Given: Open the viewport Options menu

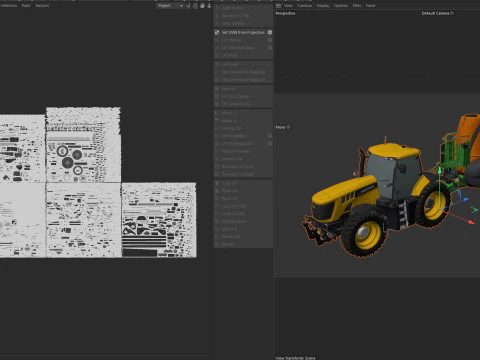Looking at the screenshot, I should (341, 6).
